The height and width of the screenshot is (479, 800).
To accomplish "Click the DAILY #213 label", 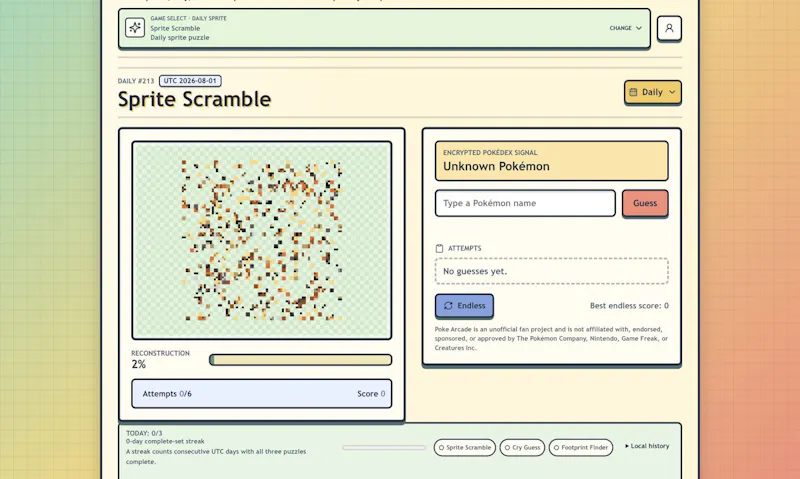I will [136, 81].
